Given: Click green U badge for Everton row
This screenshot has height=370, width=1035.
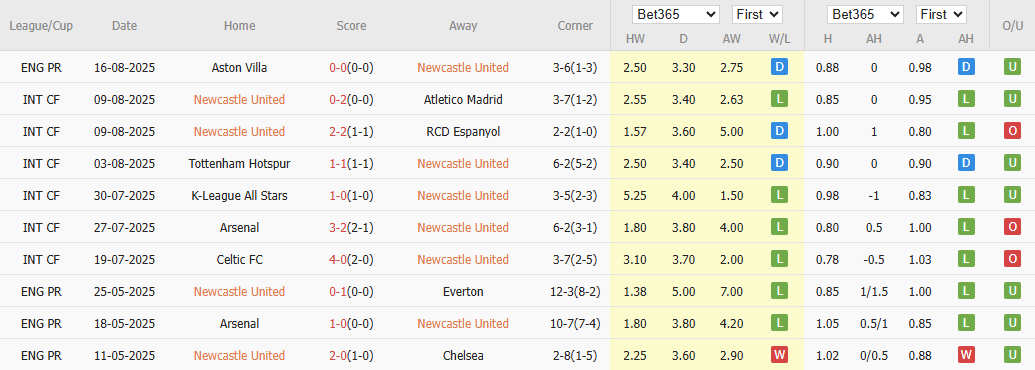Looking at the screenshot, I should (x=1012, y=292).
